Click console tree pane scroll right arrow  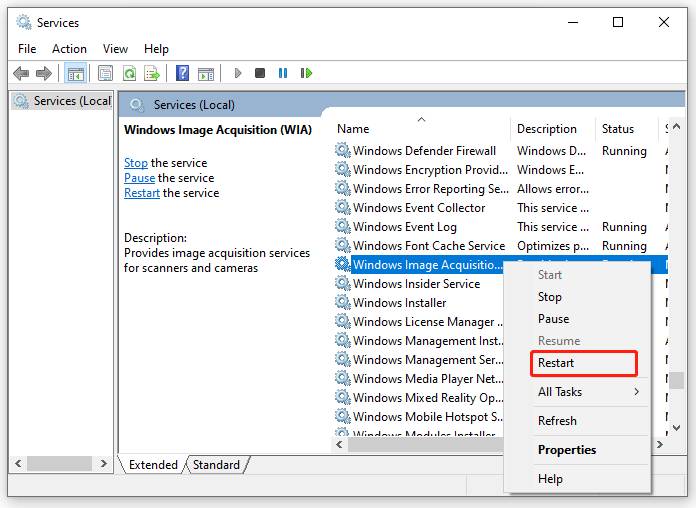point(104,464)
